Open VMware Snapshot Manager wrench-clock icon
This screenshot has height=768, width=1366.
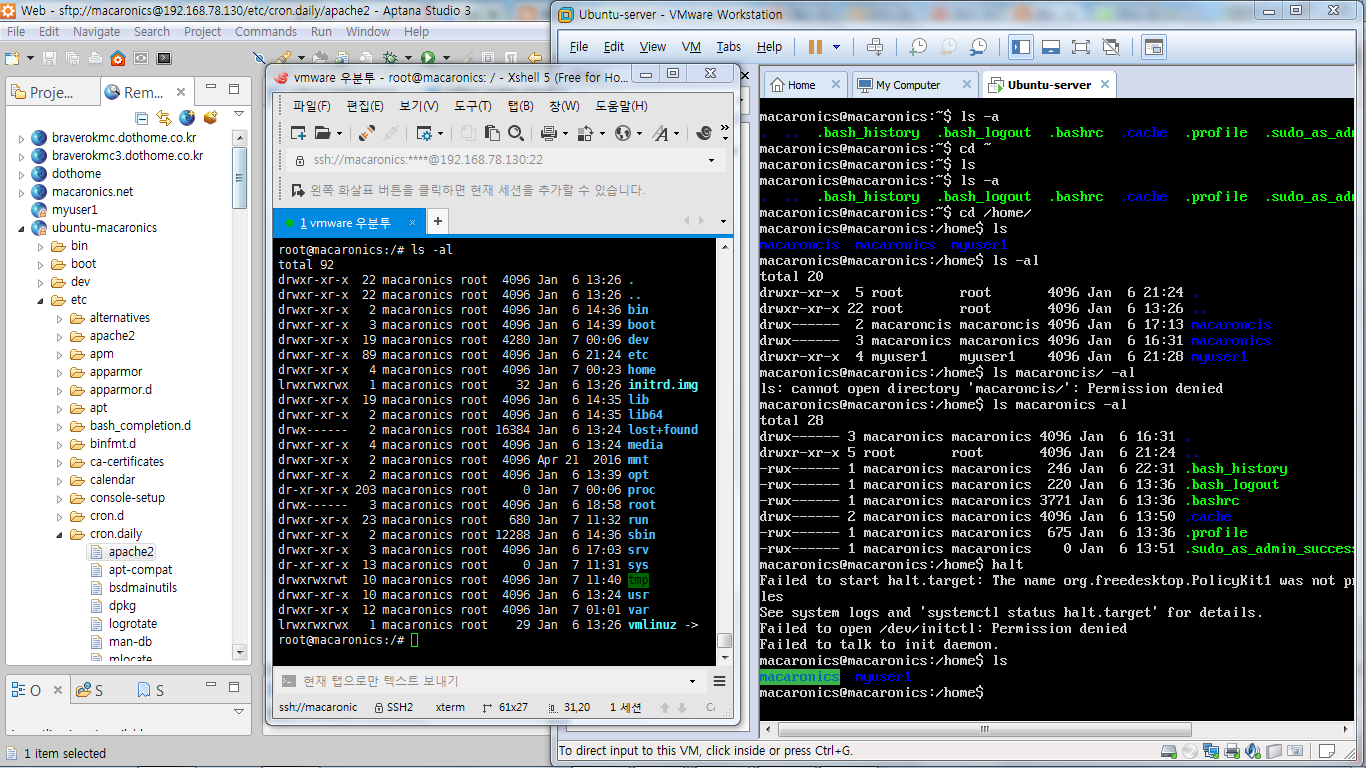click(979, 47)
